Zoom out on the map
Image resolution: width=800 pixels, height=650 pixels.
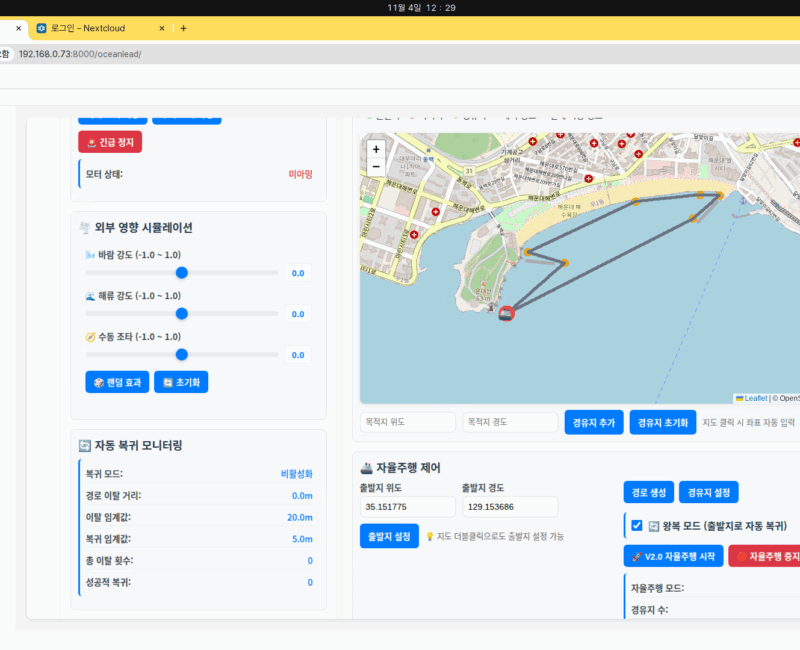[x=376, y=167]
